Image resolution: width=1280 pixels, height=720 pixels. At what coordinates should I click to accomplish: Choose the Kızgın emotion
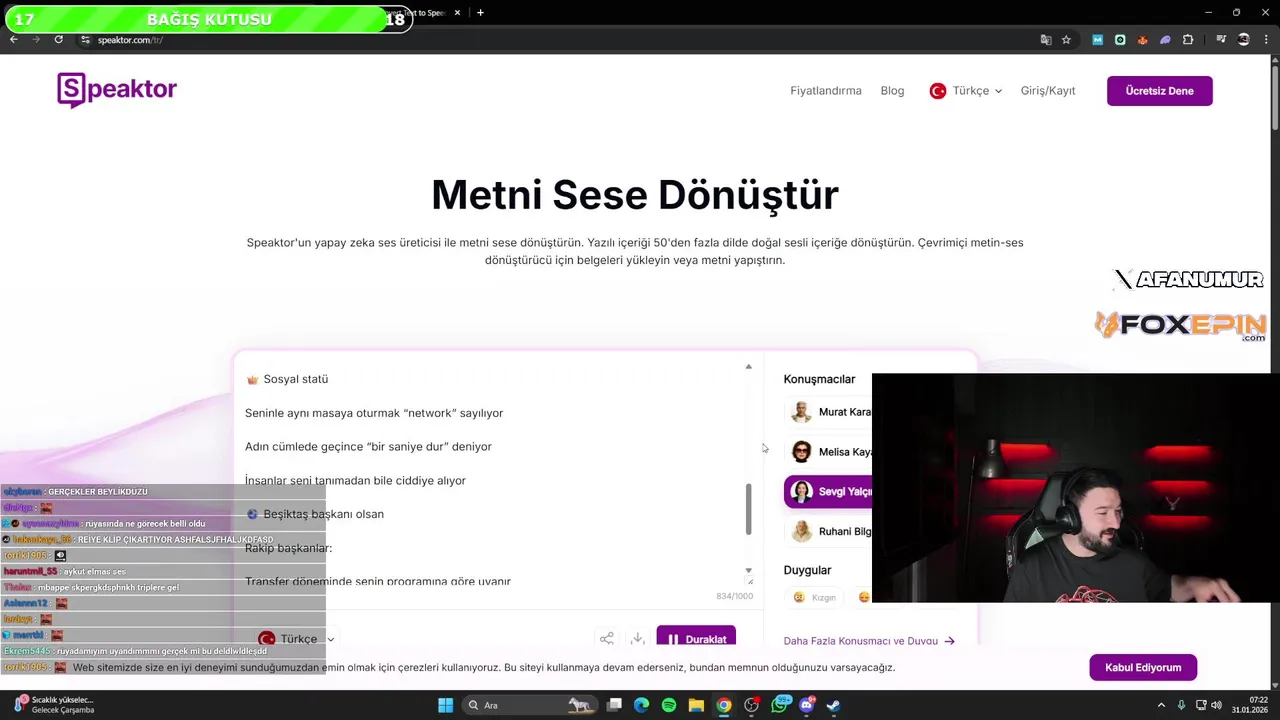pos(815,597)
